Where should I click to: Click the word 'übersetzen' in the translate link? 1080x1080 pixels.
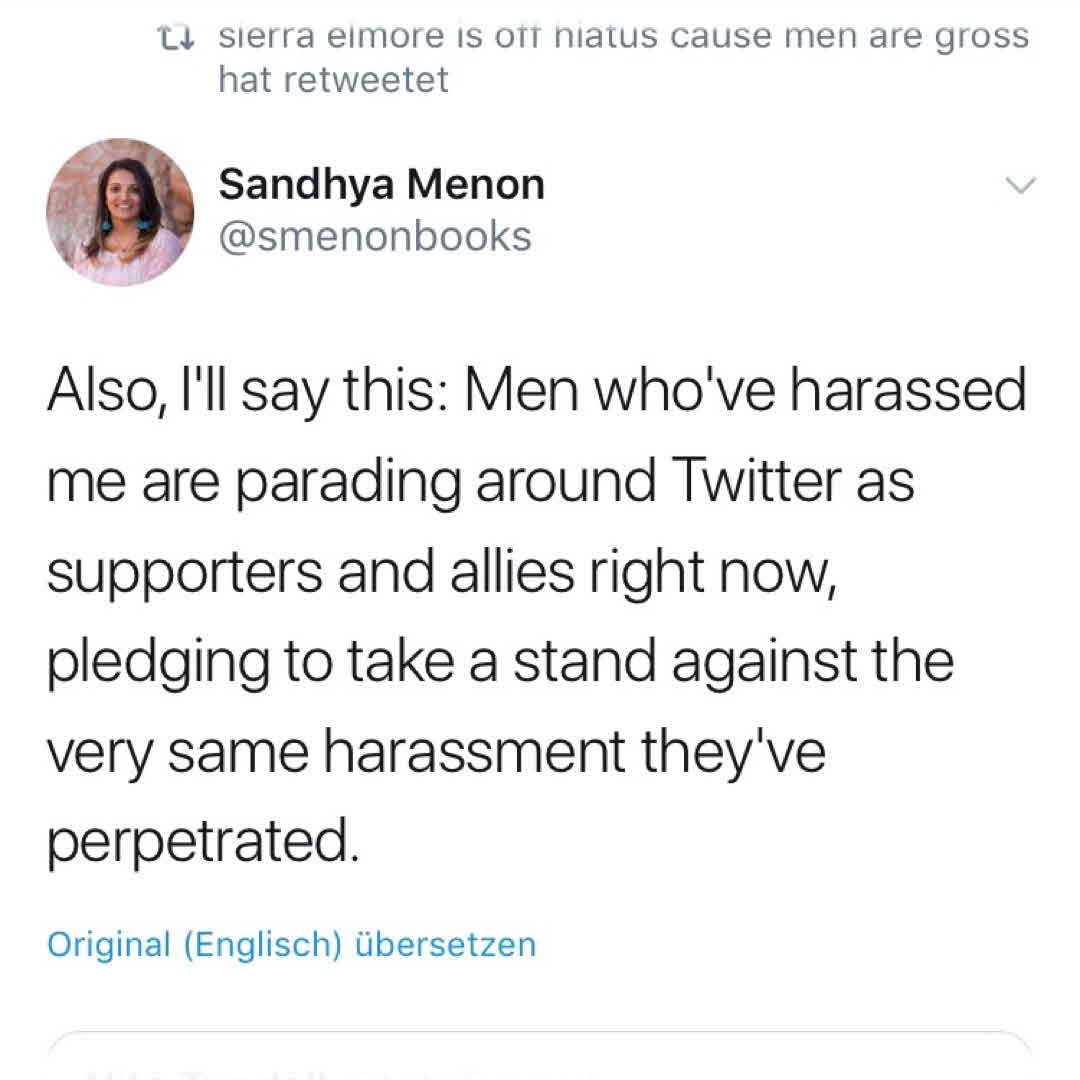coord(445,944)
